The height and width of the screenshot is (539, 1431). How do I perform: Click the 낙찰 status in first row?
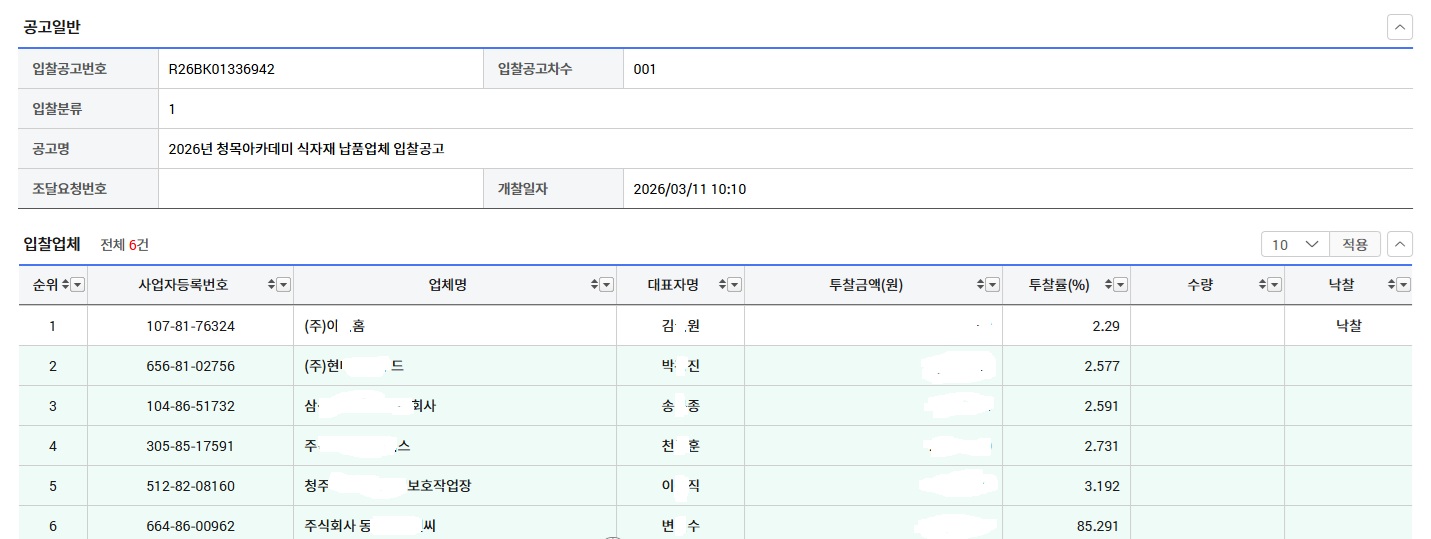click(1348, 326)
